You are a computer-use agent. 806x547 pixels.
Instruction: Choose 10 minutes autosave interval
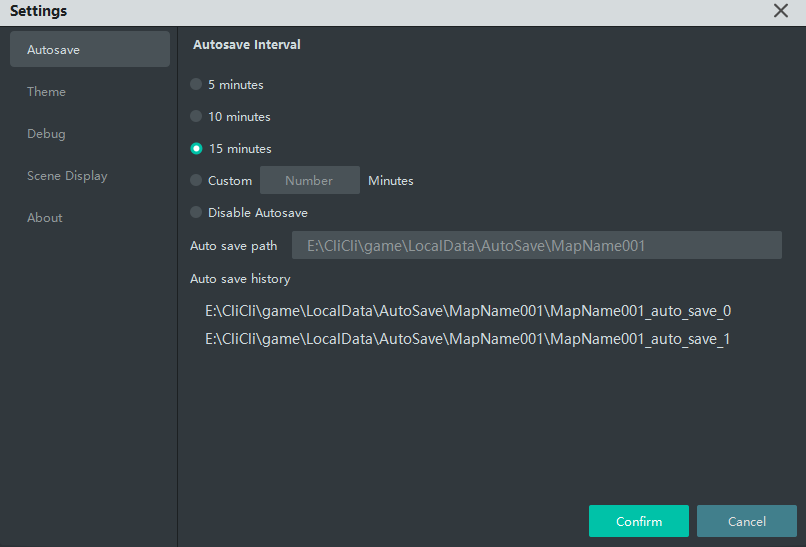(196, 117)
